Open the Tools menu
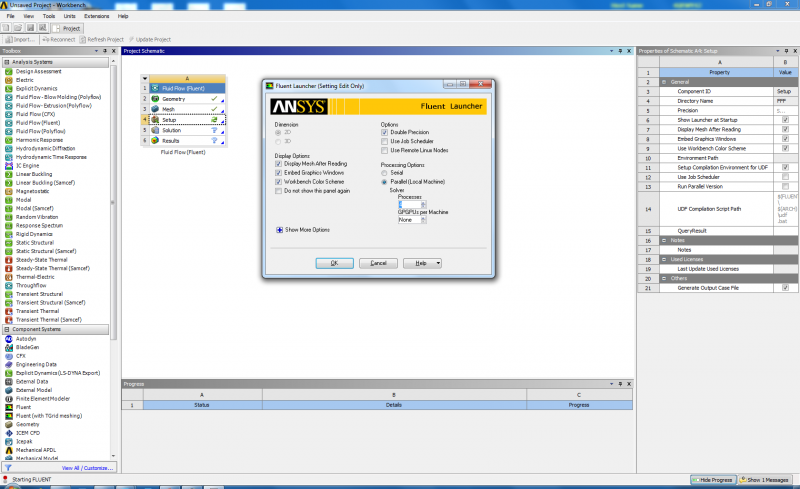The height and width of the screenshot is (489, 800). click(x=49, y=16)
